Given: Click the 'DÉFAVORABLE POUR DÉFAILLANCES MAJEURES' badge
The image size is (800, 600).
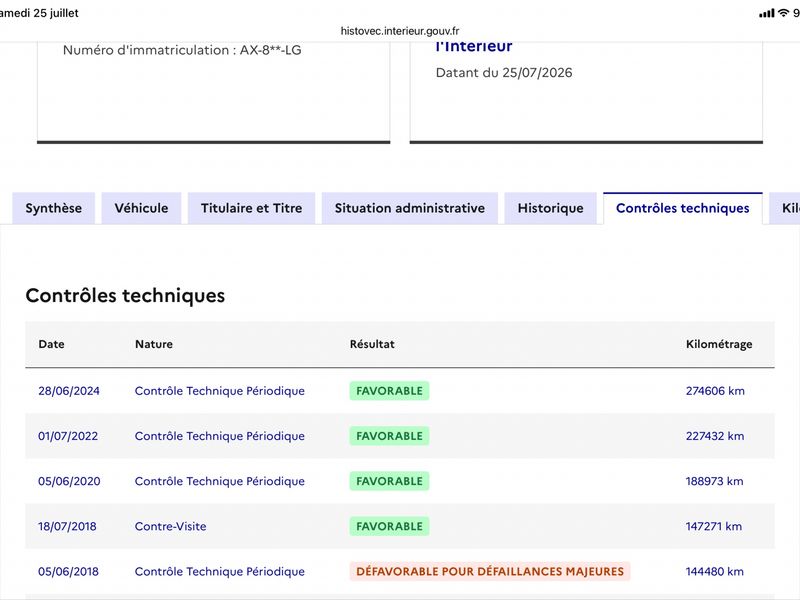Looking at the screenshot, I should [x=490, y=571].
